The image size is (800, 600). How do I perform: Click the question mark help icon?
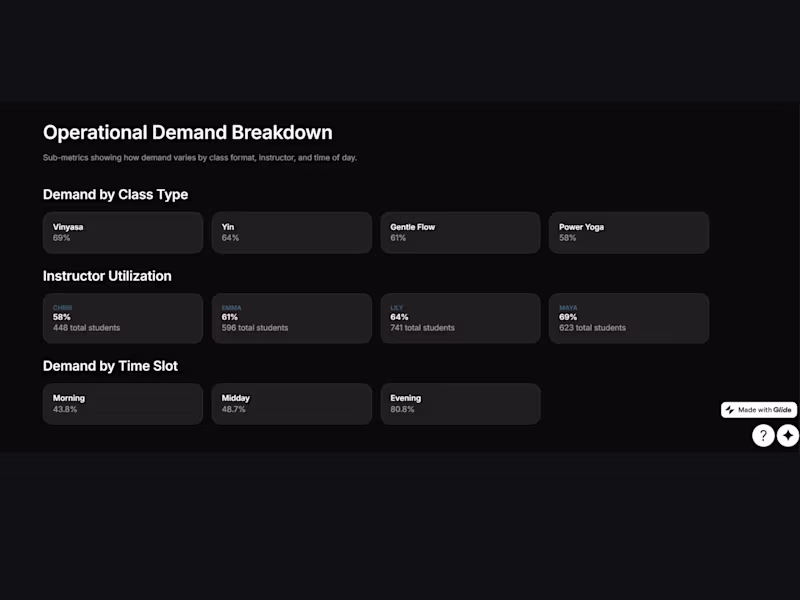[763, 436]
